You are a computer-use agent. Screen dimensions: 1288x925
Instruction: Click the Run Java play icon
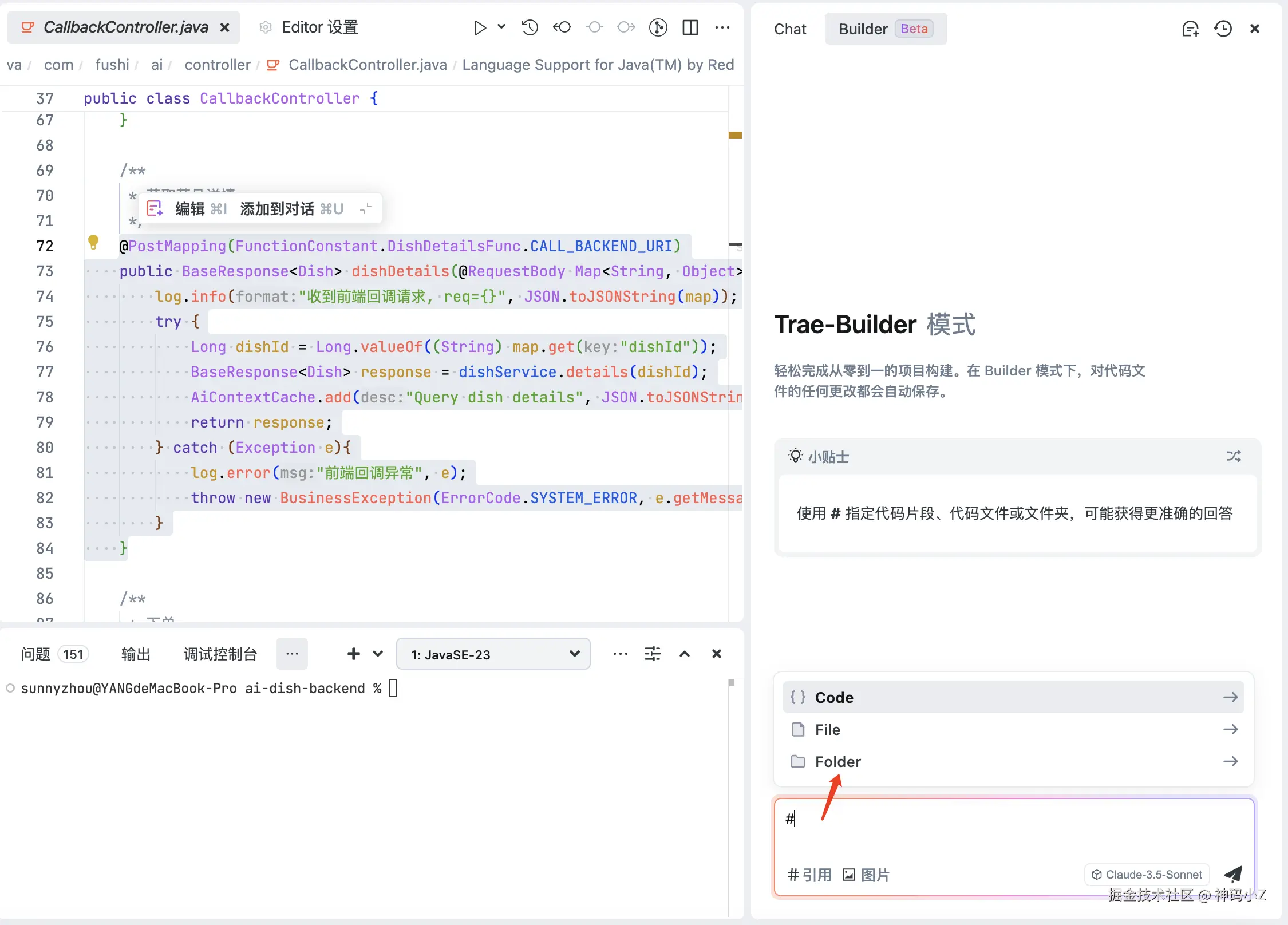pyautogui.click(x=480, y=27)
